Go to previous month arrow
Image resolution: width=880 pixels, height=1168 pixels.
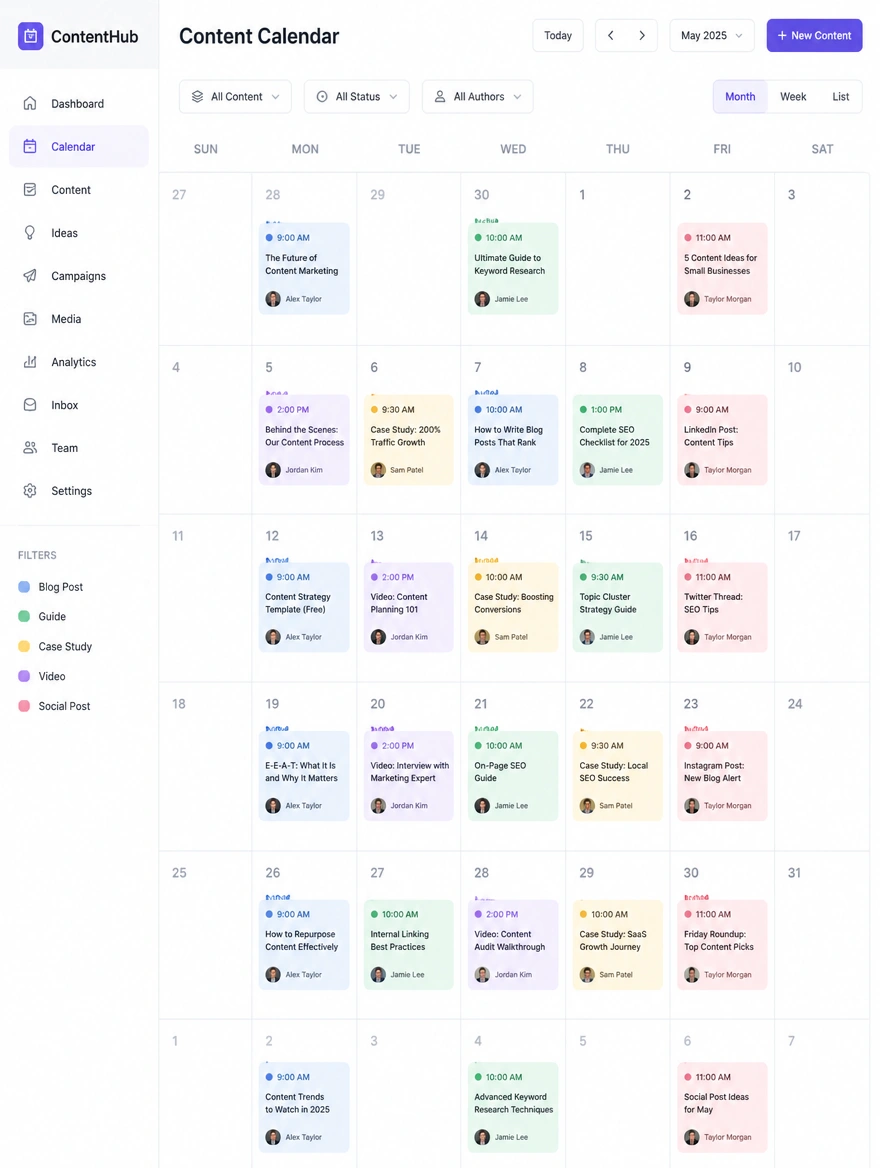coord(611,36)
